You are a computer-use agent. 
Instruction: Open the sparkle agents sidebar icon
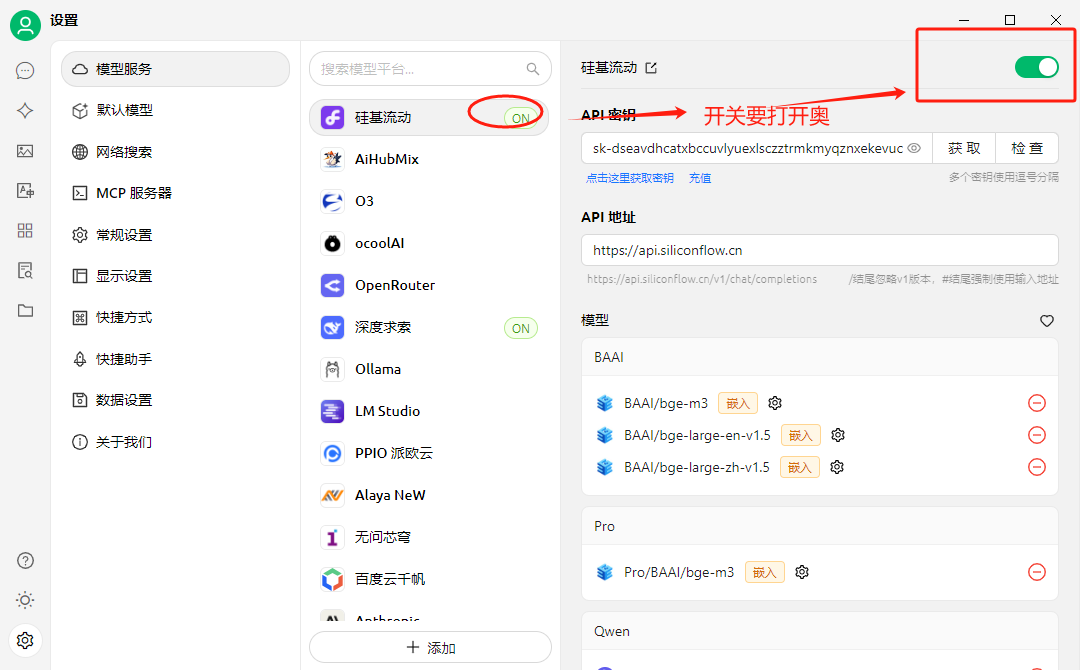(25, 110)
